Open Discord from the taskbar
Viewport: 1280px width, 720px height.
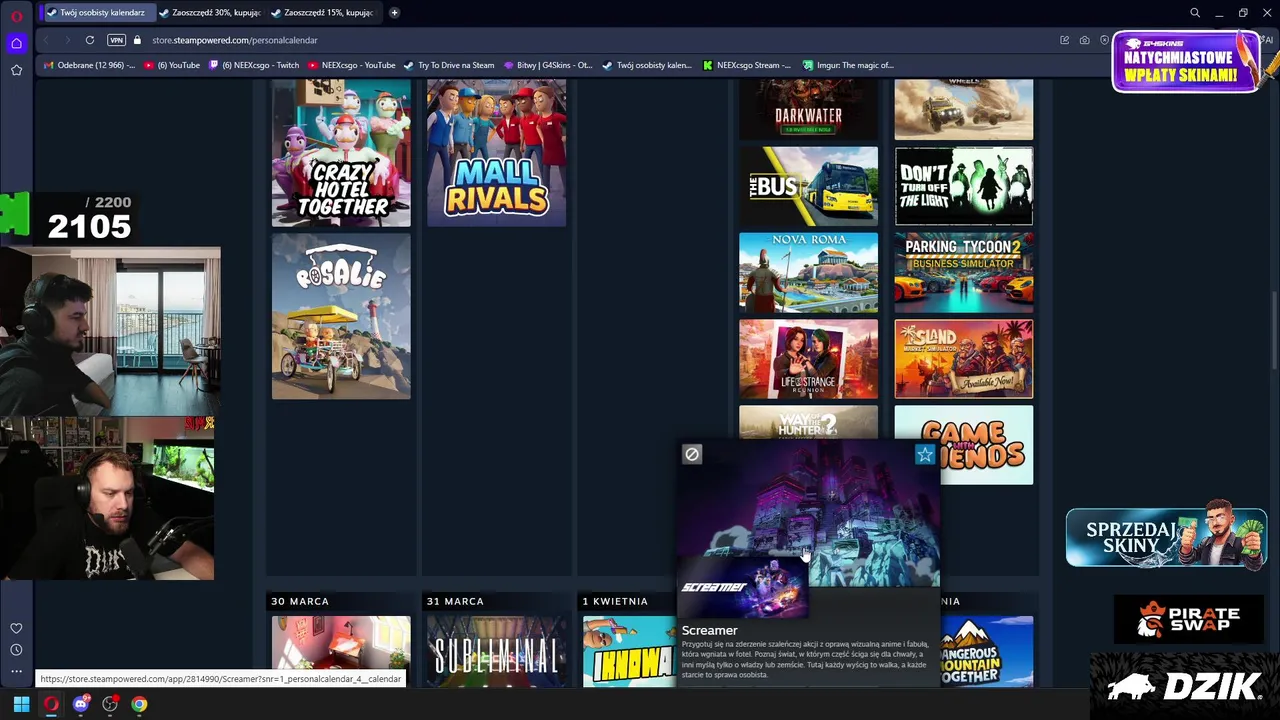(80, 704)
